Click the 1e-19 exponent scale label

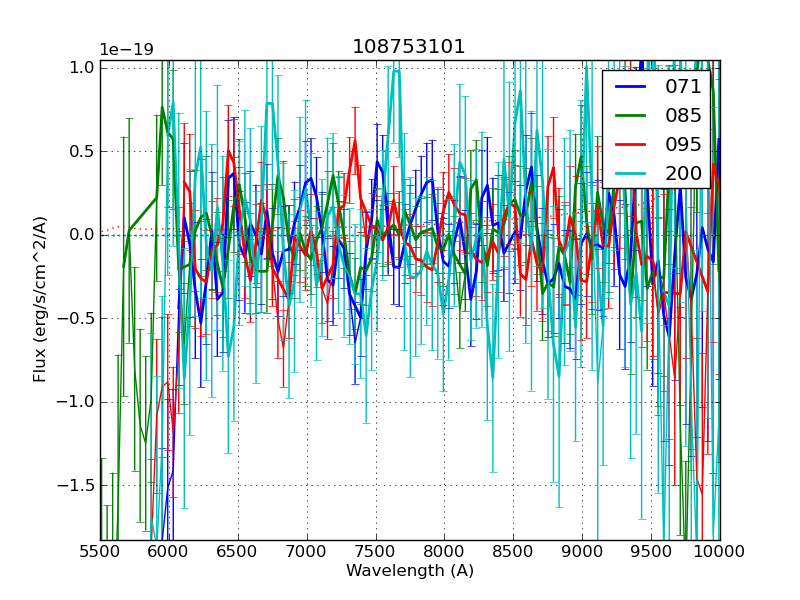tap(126, 50)
